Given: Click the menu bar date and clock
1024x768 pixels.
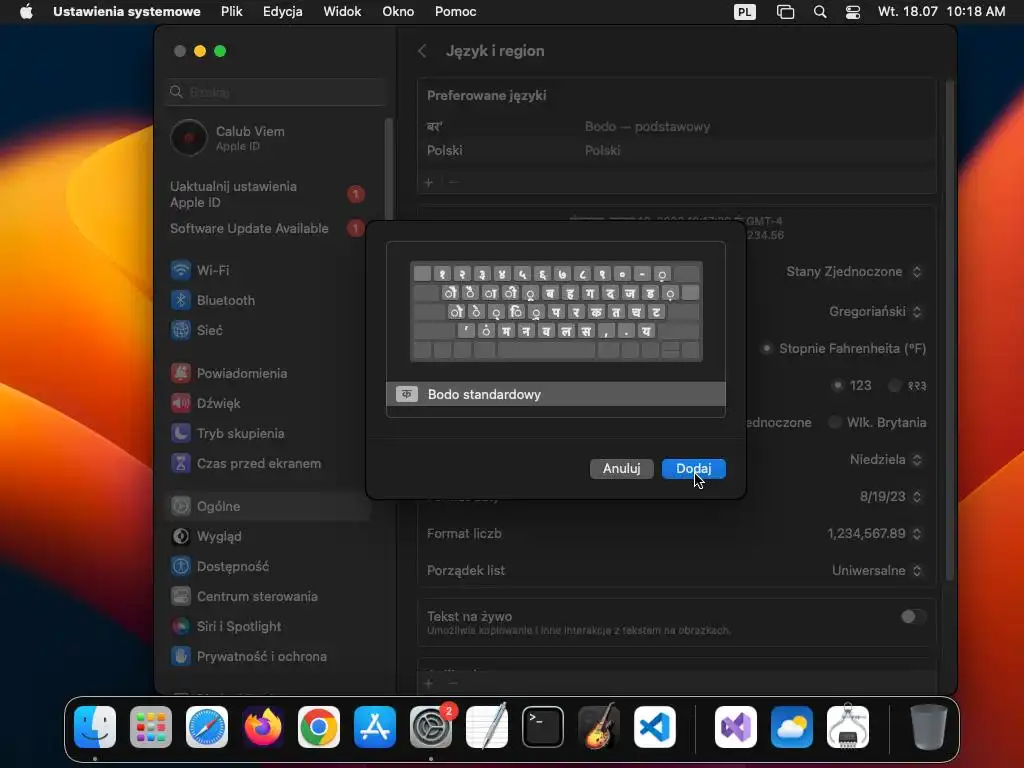Looking at the screenshot, I should [x=941, y=12].
